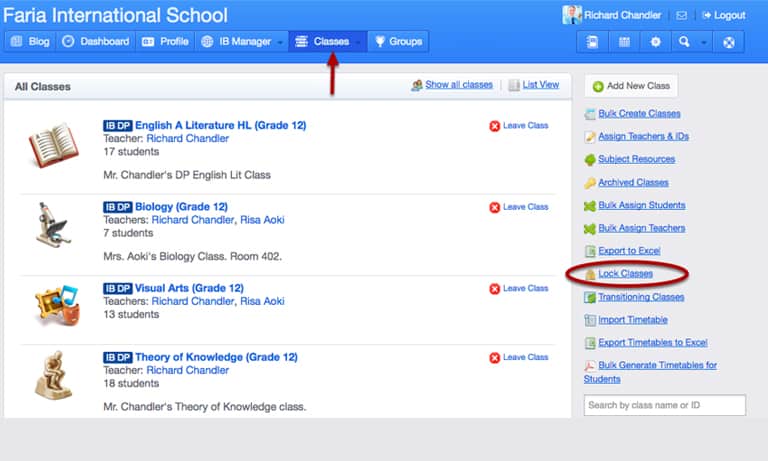Leave the Biology class
The image size is (768, 461).
click(x=519, y=207)
